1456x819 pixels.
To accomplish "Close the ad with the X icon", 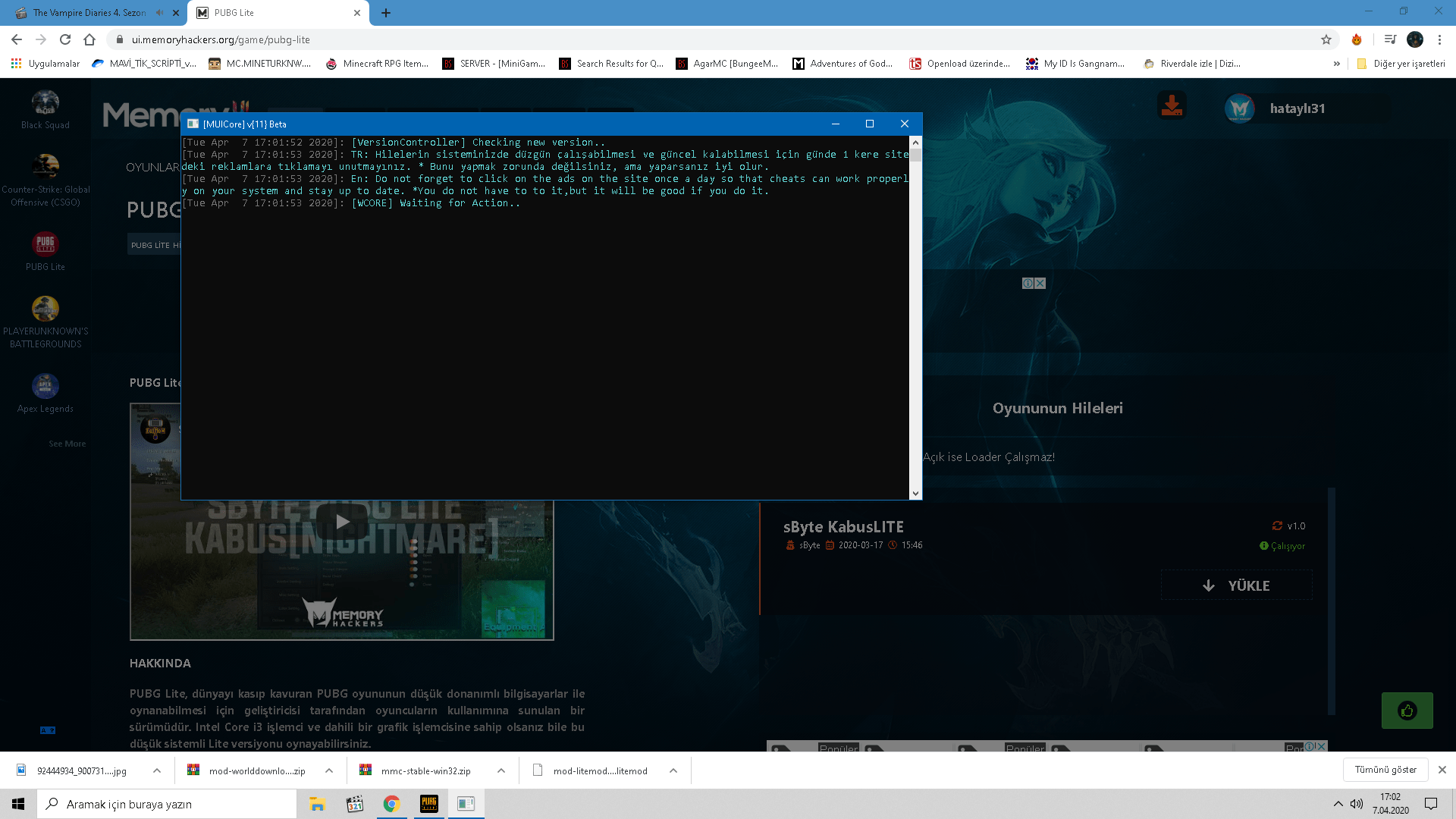I will (x=1040, y=283).
